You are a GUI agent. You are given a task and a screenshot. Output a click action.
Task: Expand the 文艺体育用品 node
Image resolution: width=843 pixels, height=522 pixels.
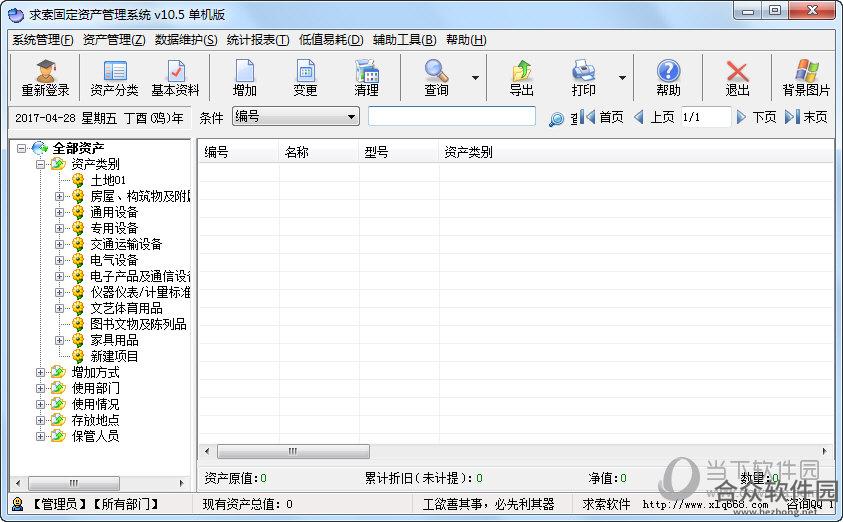59,308
